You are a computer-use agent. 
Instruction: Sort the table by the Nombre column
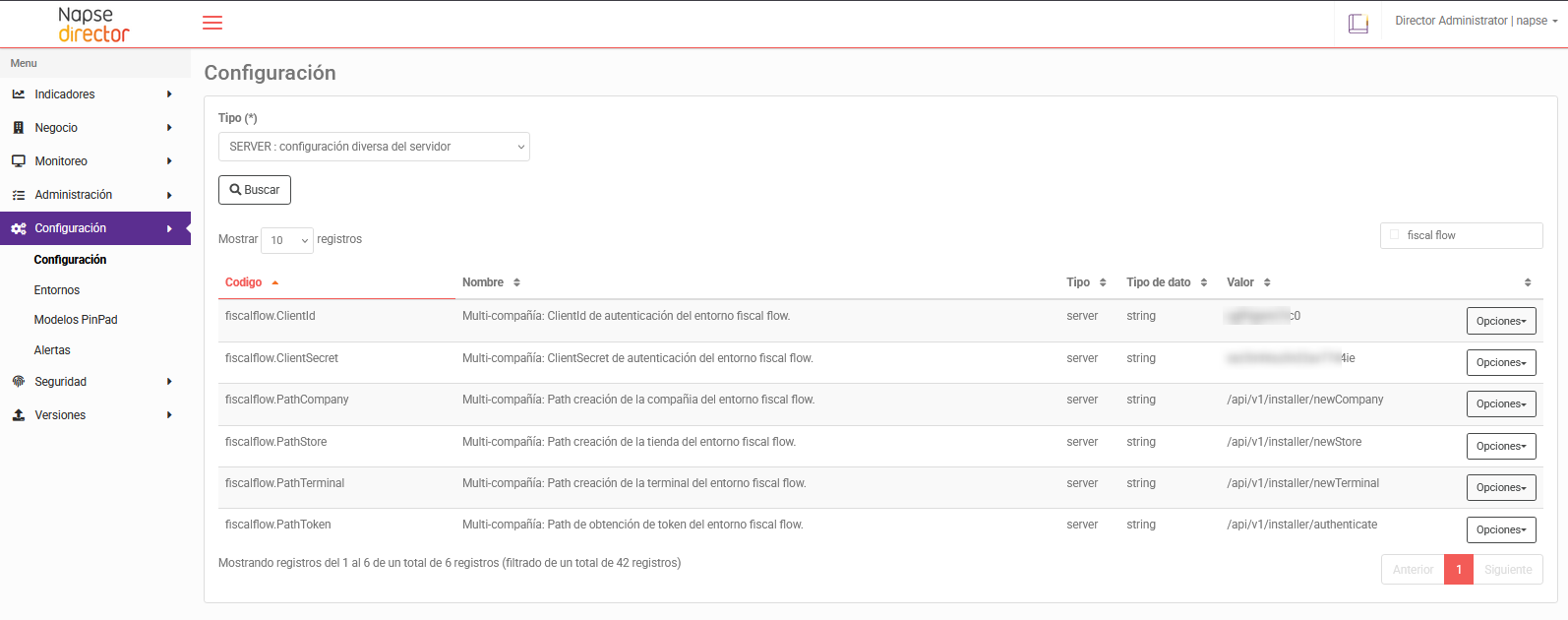pos(491,282)
